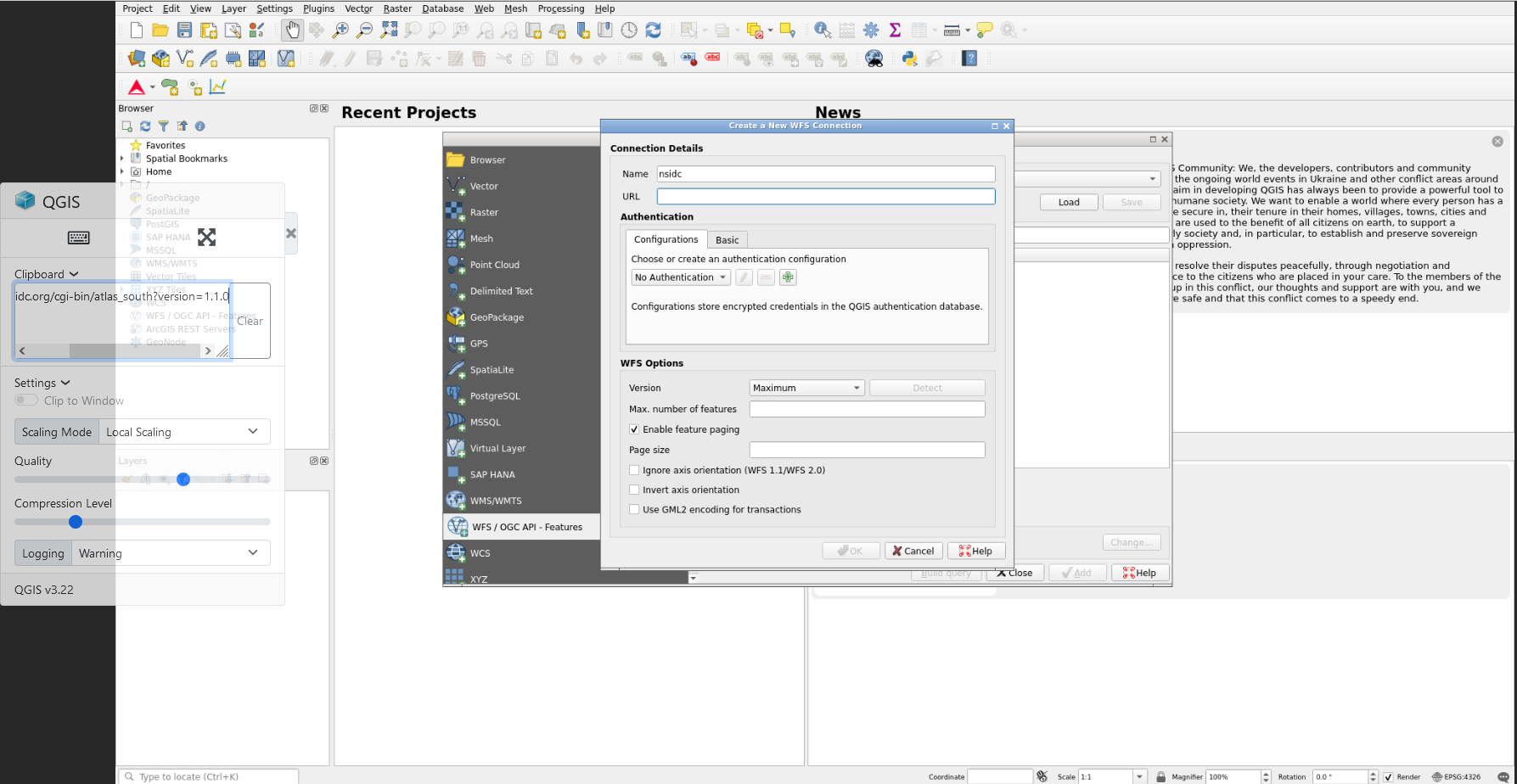The height and width of the screenshot is (784, 1517).
Task: Check Invert axis orientation option
Action: [634, 490]
